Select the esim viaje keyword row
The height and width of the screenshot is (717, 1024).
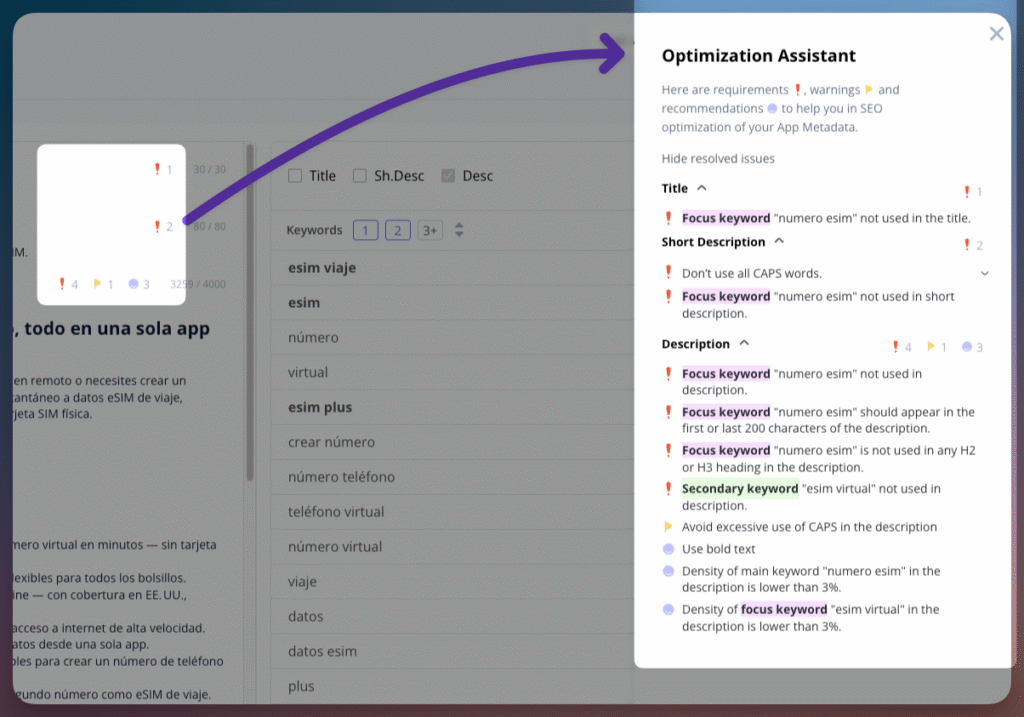click(322, 268)
